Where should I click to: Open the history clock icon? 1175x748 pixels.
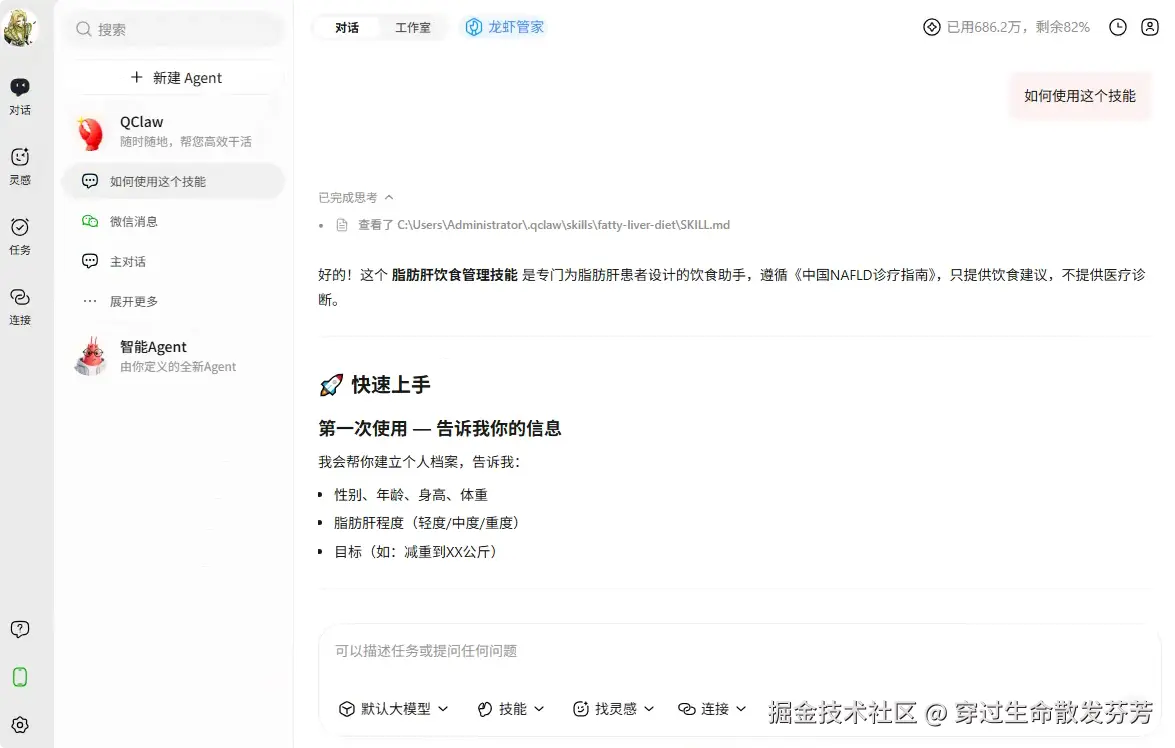tap(1117, 27)
